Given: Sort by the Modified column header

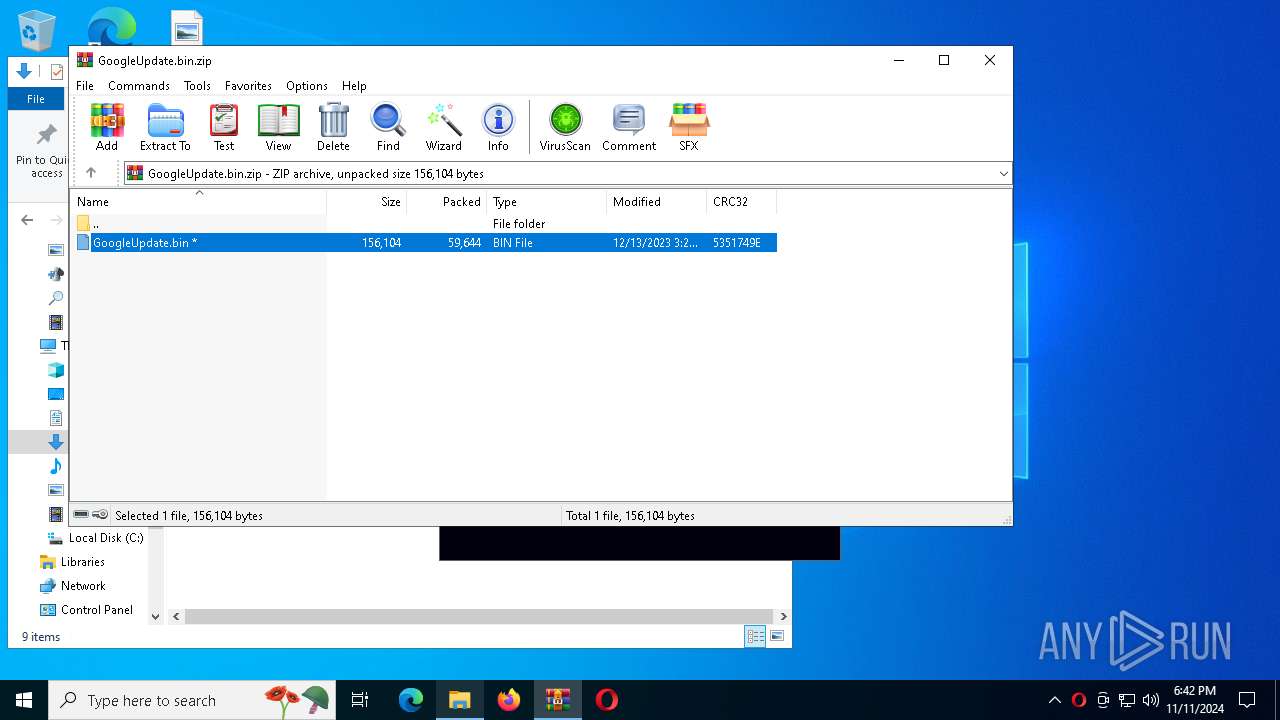Looking at the screenshot, I should 657,202.
